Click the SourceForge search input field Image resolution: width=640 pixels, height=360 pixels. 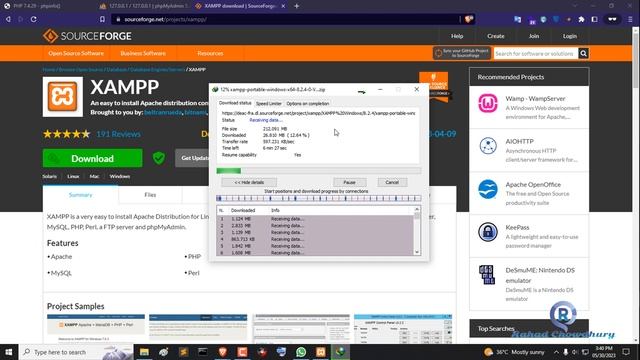(x=536, y=53)
